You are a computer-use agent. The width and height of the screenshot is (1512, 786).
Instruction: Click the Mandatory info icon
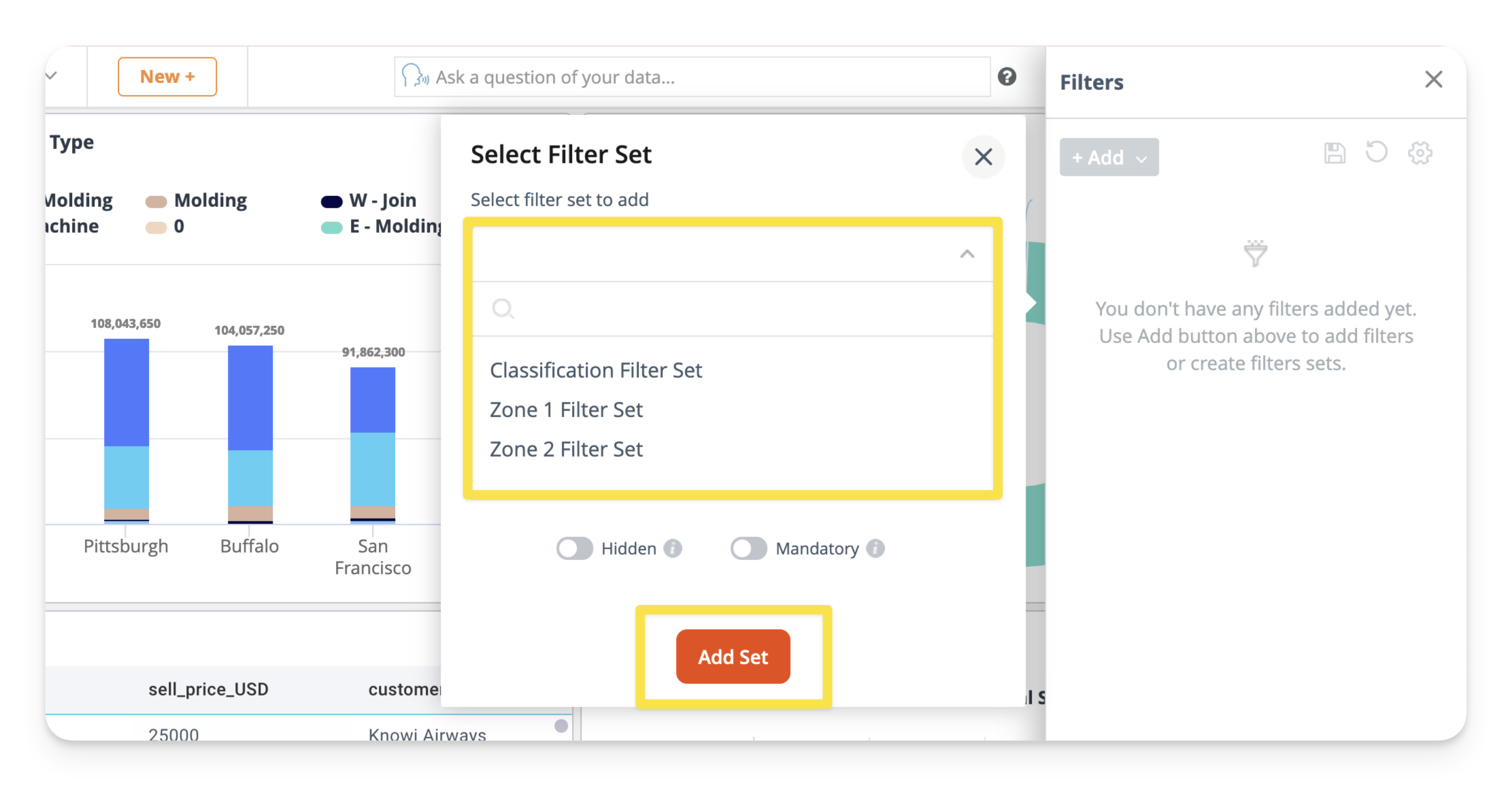tap(875, 548)
